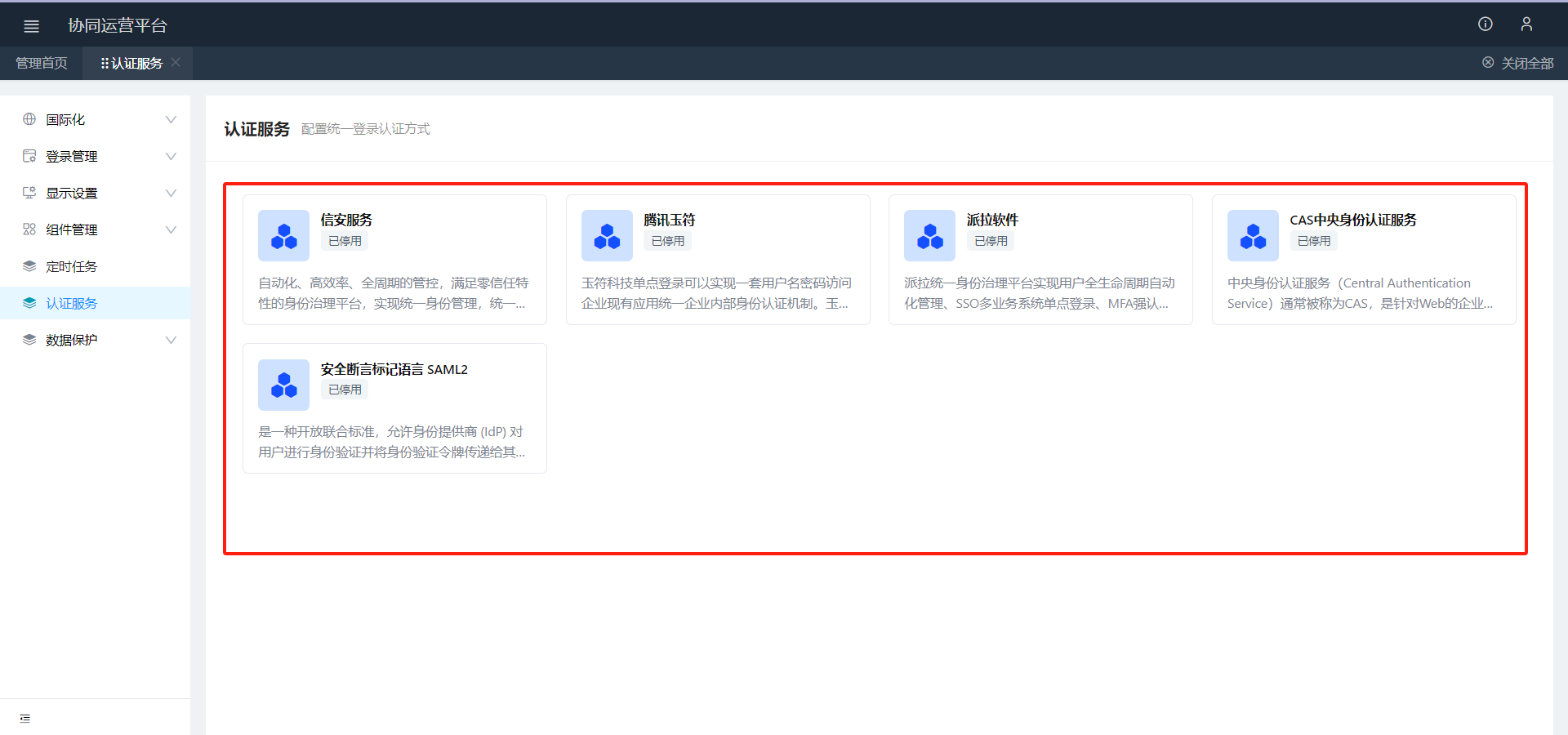Click the 关闭全部 circled-x icon
The height and width of the screenshot is (735, 1568).
(x=1488, y=63)
